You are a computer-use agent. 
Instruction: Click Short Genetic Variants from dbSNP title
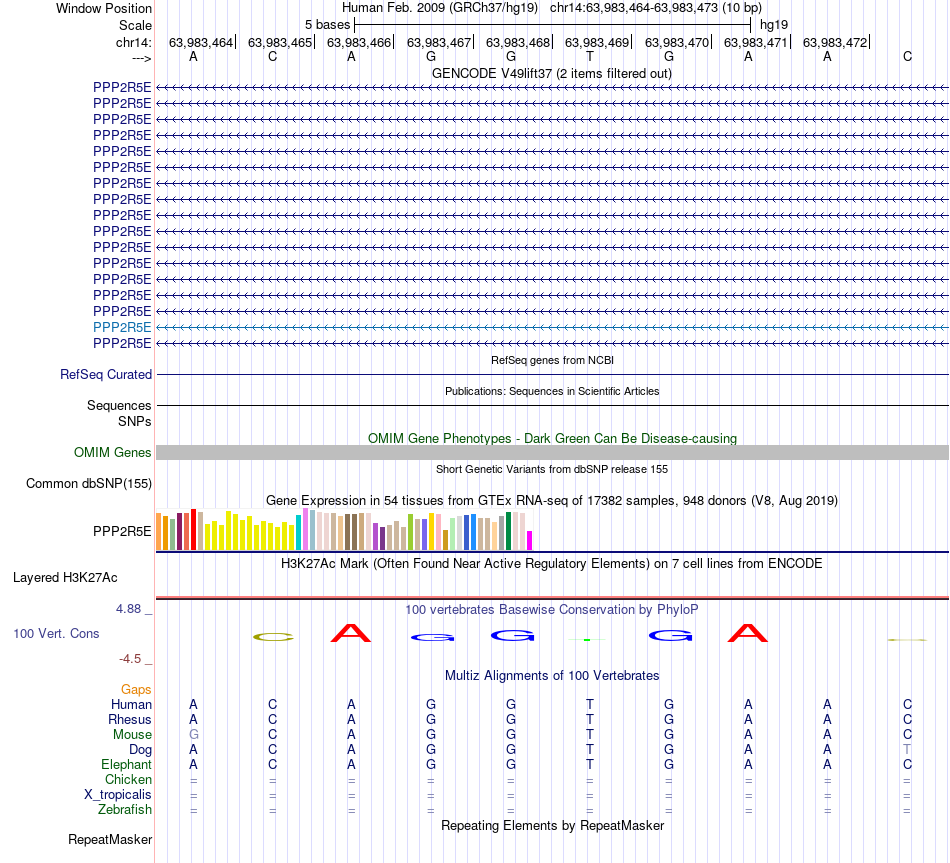pos(552,469)
